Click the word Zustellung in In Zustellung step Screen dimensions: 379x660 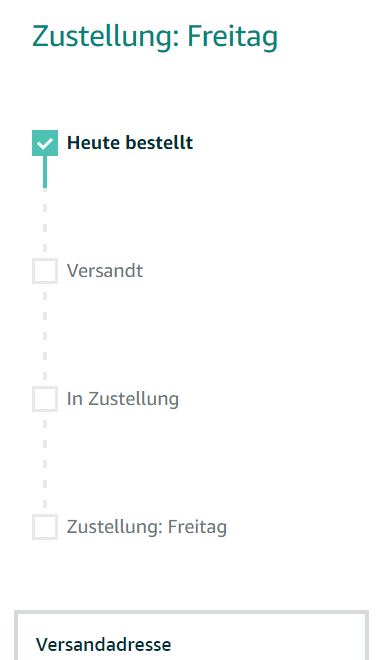133,399
